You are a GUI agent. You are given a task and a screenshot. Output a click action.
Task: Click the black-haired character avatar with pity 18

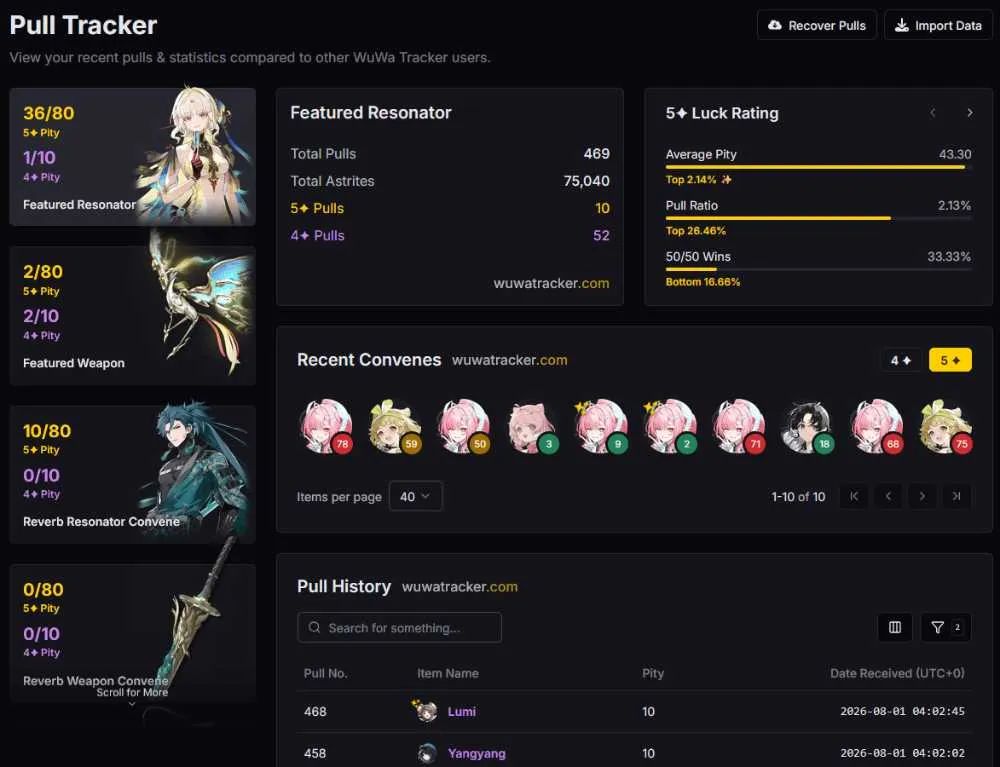click(x=807, y=426)
